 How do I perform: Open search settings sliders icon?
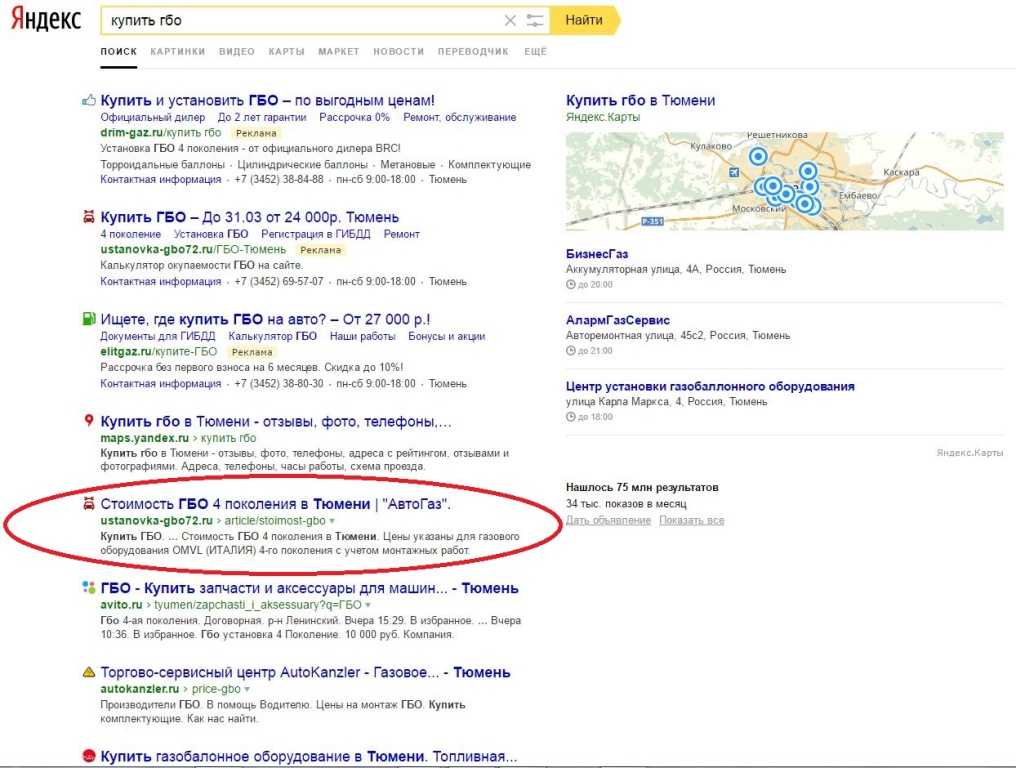coord(535,21)
